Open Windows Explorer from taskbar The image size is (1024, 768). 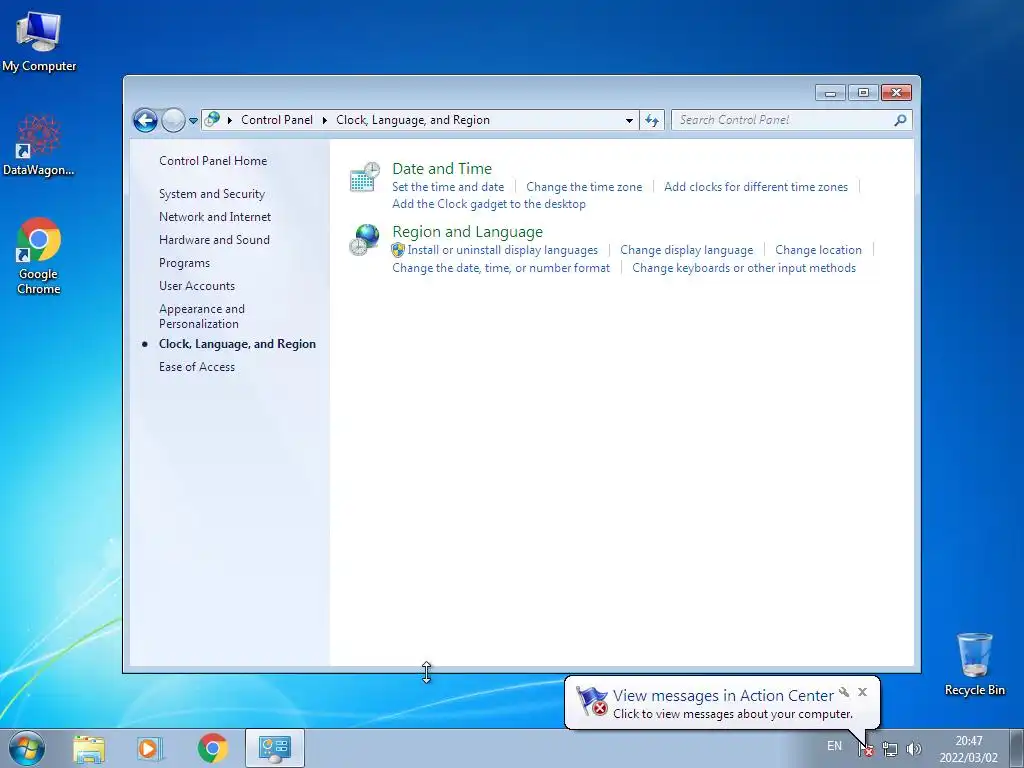point(89,748)
